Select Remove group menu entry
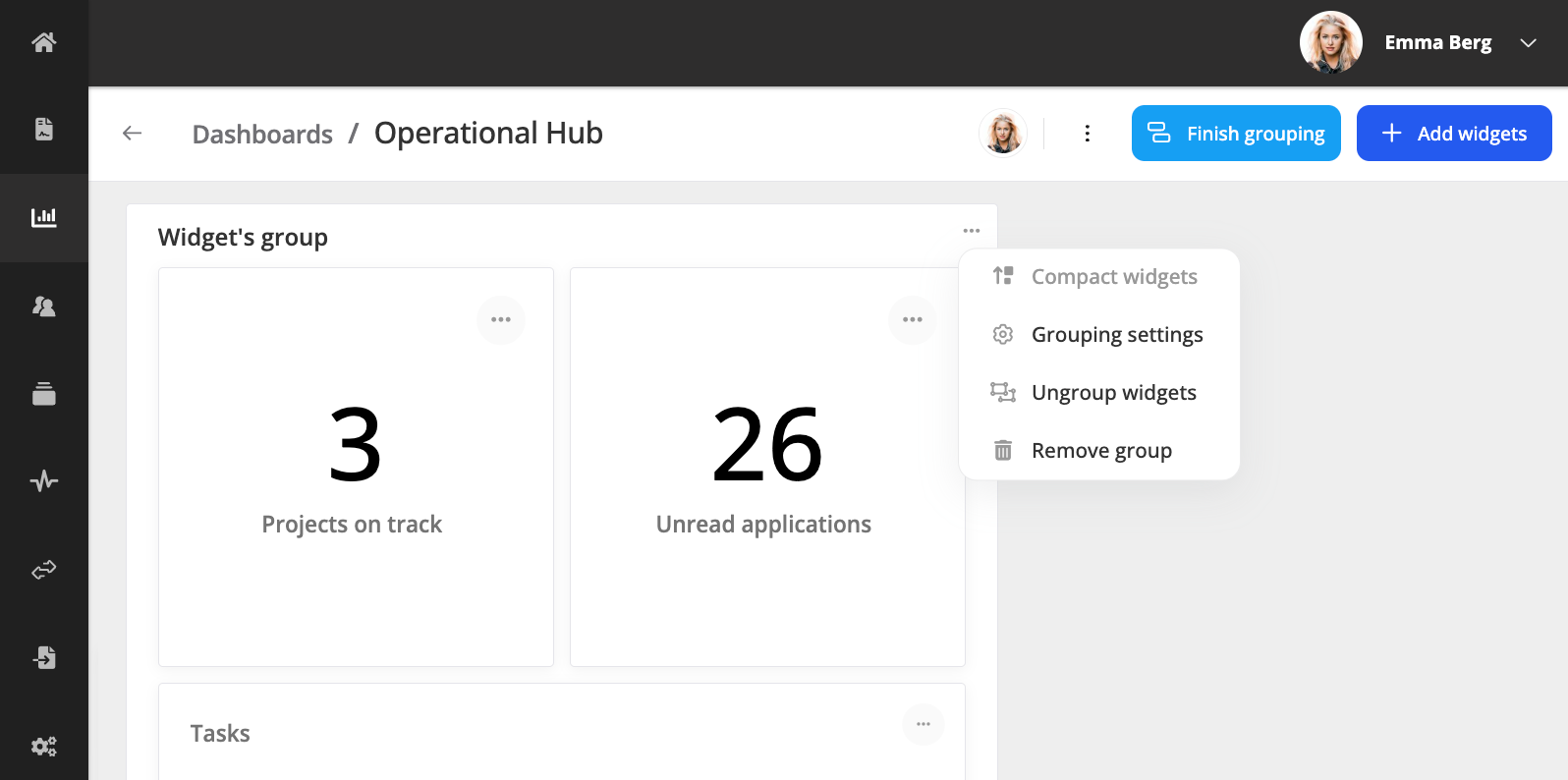1568x780 pixels. 1100,451
